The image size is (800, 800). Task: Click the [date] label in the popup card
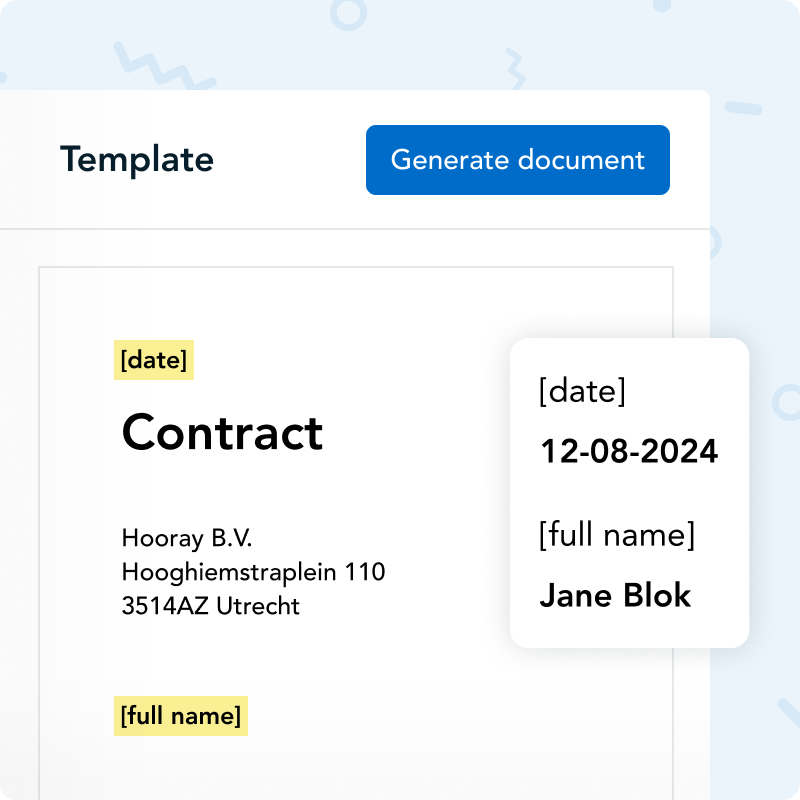pos(582,391)
